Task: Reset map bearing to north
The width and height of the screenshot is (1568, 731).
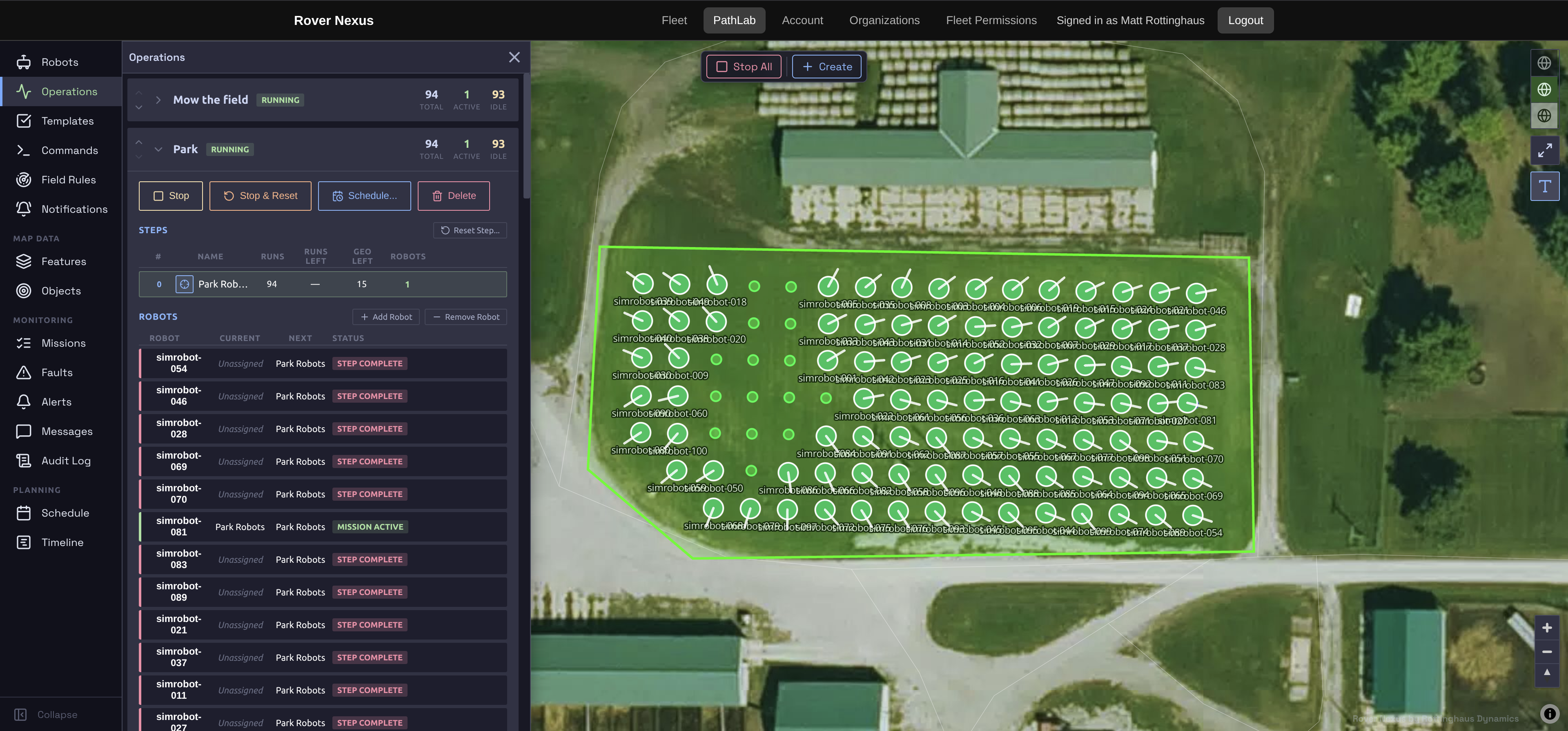Action: click(1547, 673)
